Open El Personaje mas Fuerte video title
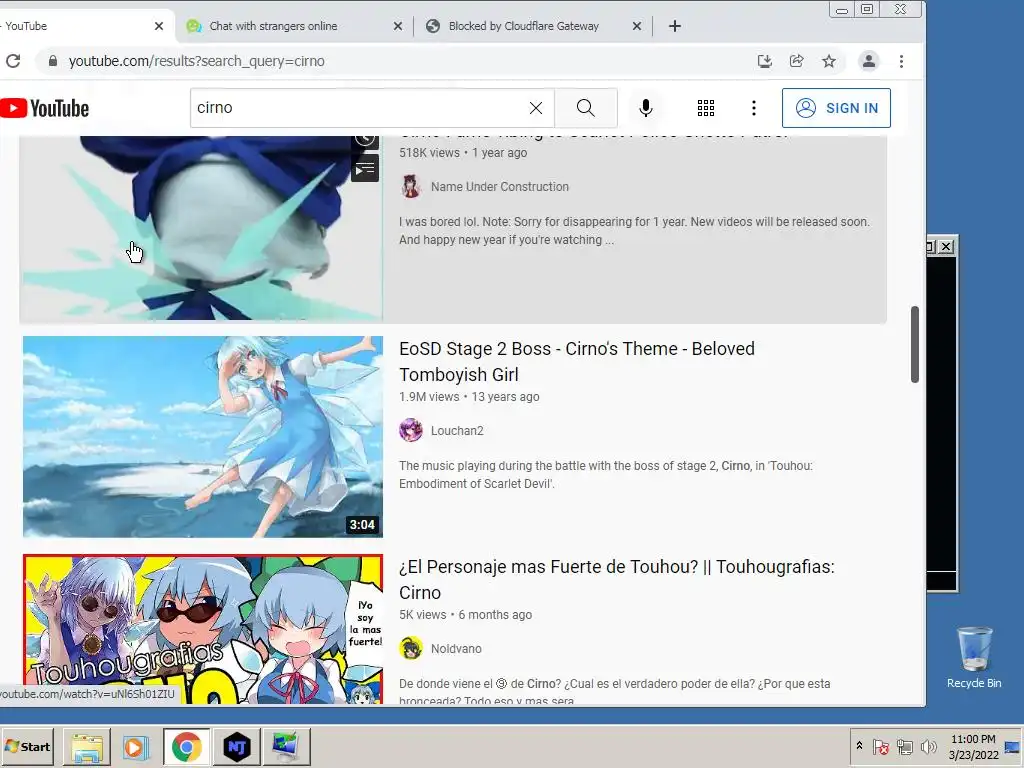1024x768 pixels. [616, 580]
